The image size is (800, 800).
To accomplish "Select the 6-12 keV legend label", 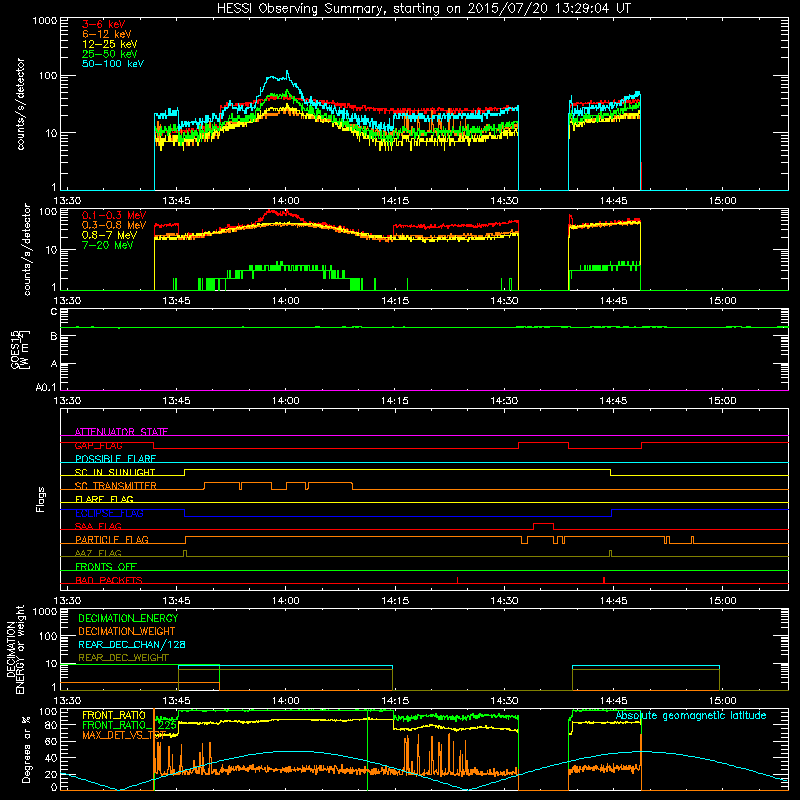I will pos(107,34).
